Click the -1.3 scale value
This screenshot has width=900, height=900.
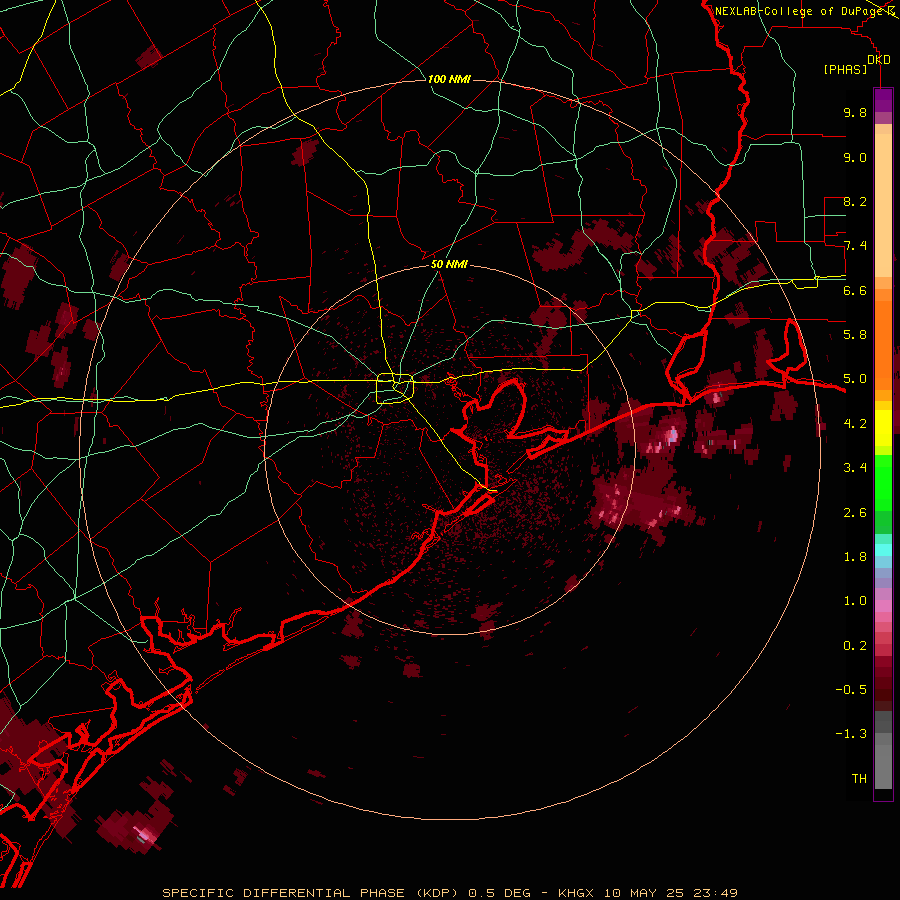click(x=851, y=734)
